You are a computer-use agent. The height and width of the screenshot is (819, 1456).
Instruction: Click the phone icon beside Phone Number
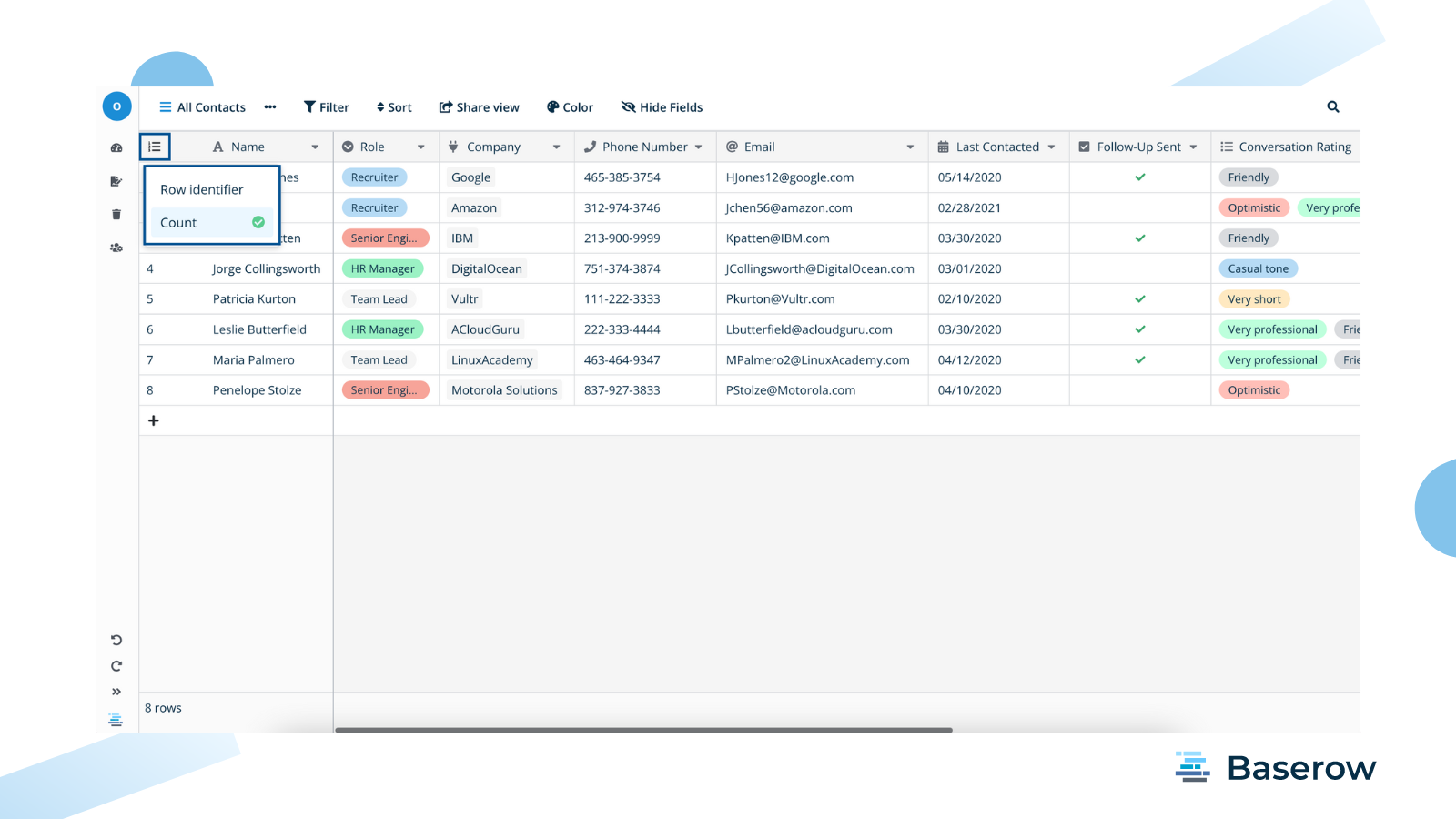click(590, 147)
